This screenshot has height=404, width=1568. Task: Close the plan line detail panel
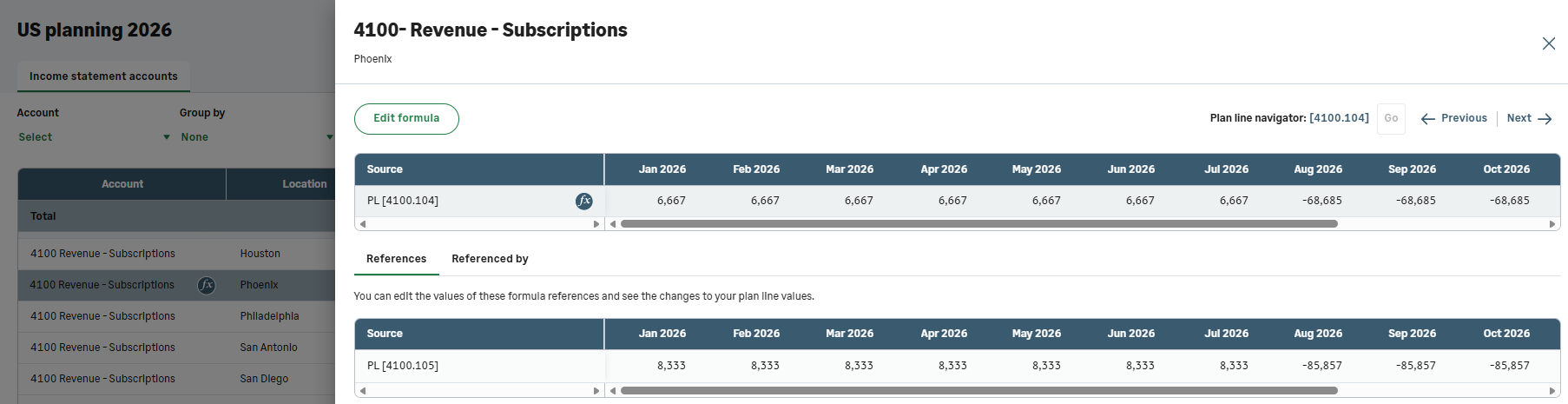(1548, 43)
